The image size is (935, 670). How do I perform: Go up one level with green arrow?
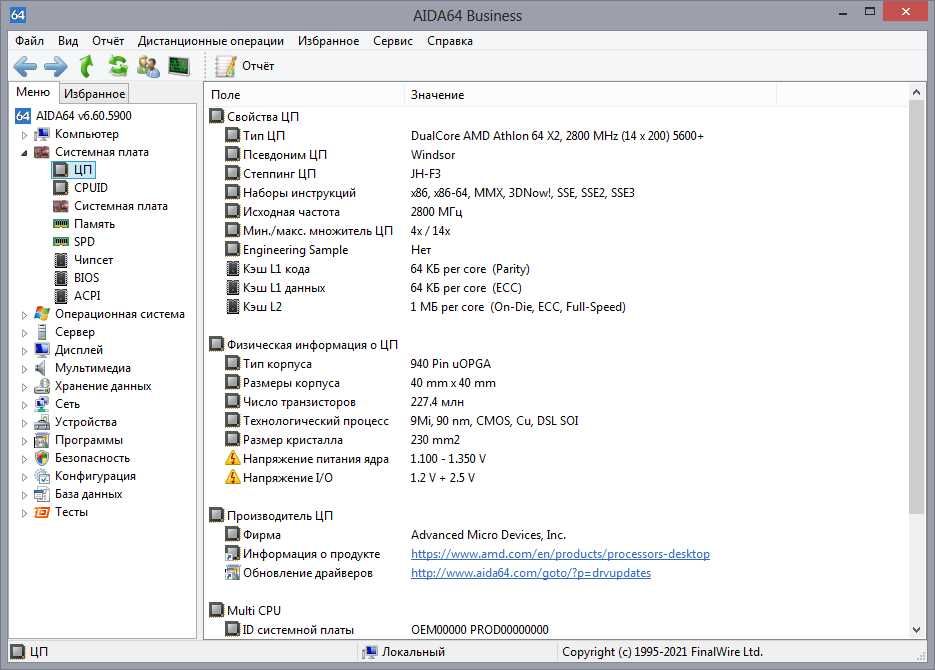coord(87,66)
